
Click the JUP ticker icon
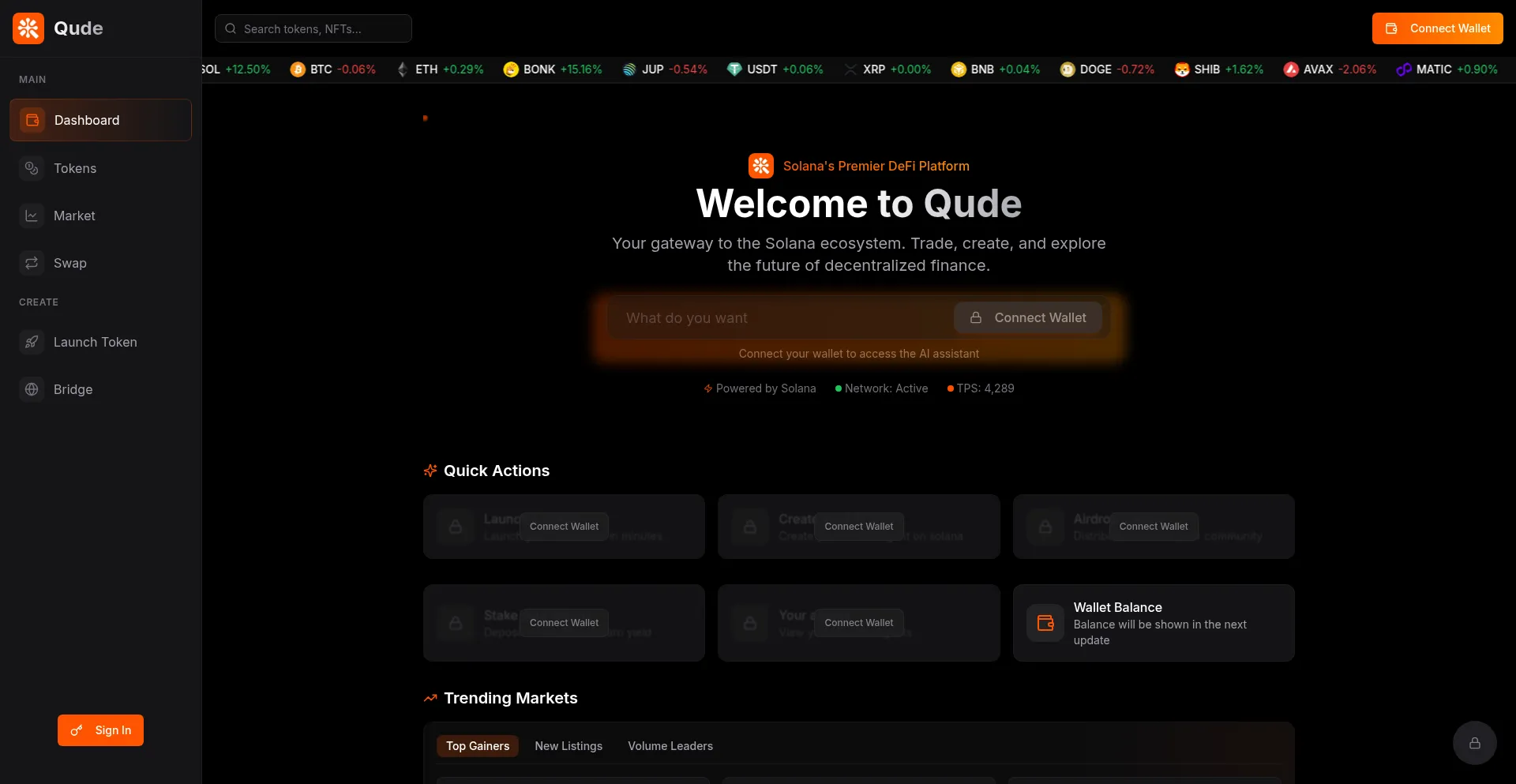[629, 69]
